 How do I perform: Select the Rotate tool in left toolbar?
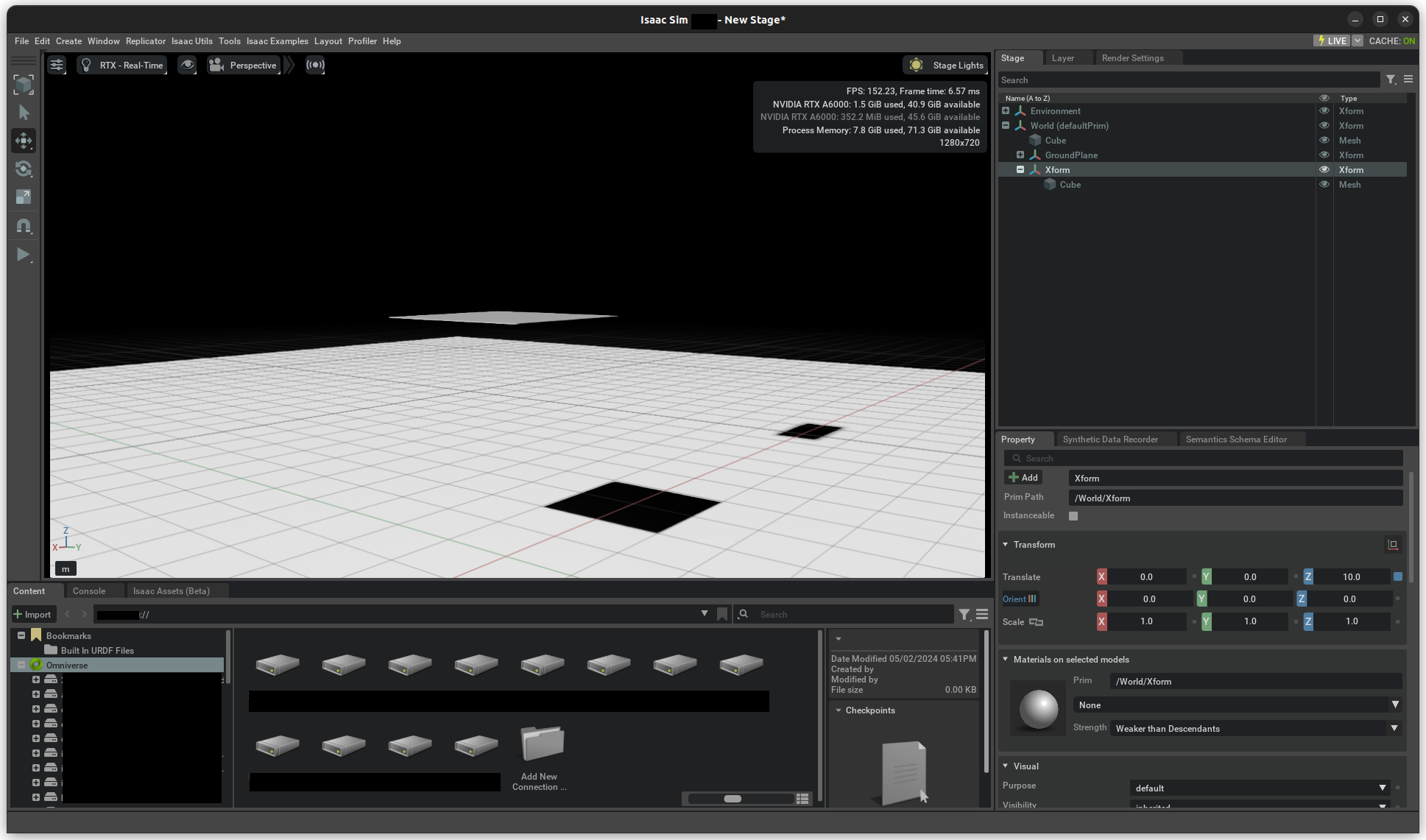click(x=24, y=169)
